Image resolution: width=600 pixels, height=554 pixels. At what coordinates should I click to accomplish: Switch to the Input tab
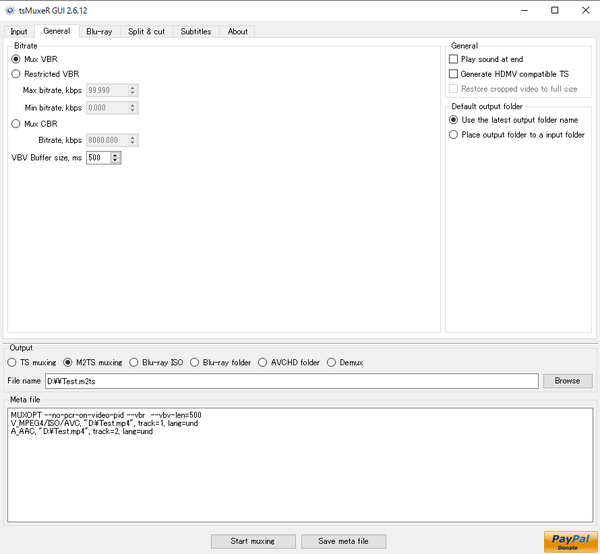[19, 31]
